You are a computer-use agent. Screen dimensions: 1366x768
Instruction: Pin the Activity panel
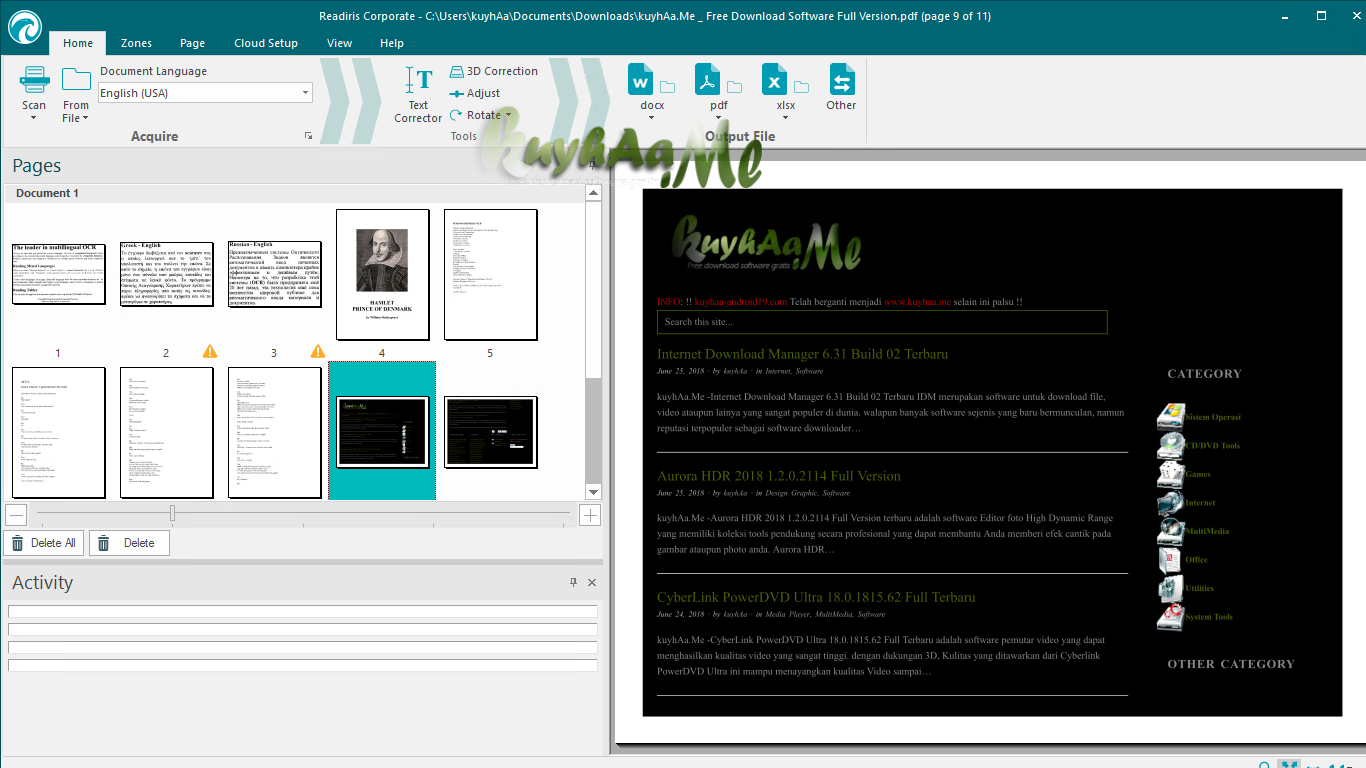[573, 582]
